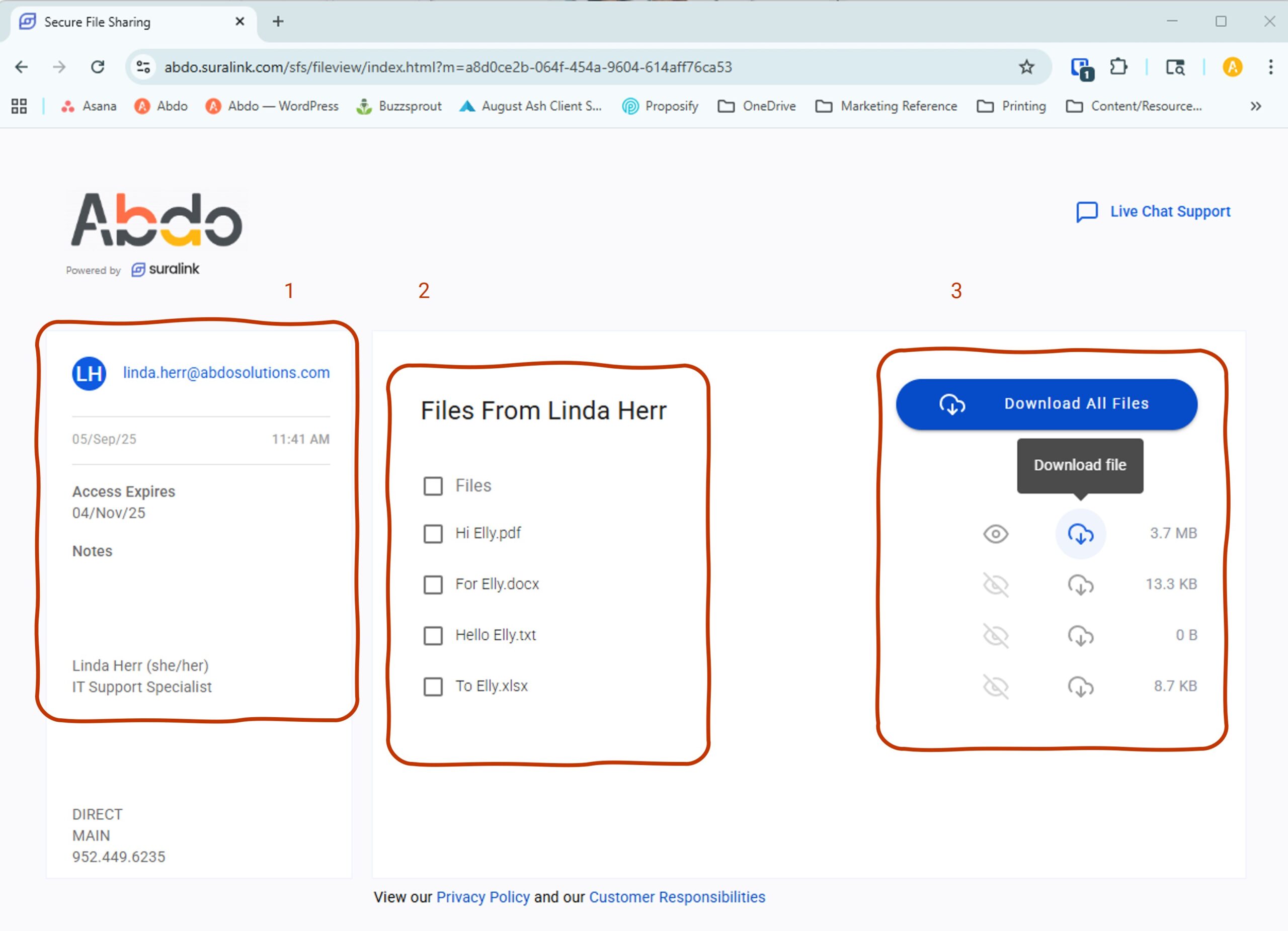Viewport: 1288px width, 931px height.
Task: Click disabled preview icon for Hello Elly.txt
Action: pos(996,636)
